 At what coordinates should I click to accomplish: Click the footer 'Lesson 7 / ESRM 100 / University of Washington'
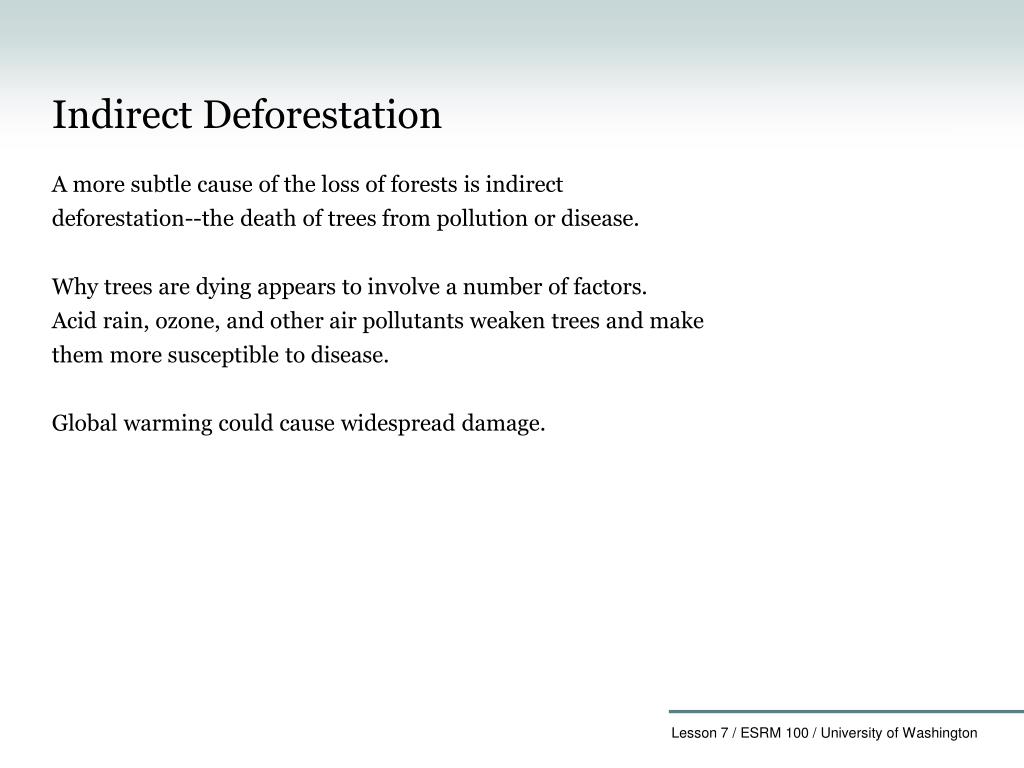[x=824, y=733]
